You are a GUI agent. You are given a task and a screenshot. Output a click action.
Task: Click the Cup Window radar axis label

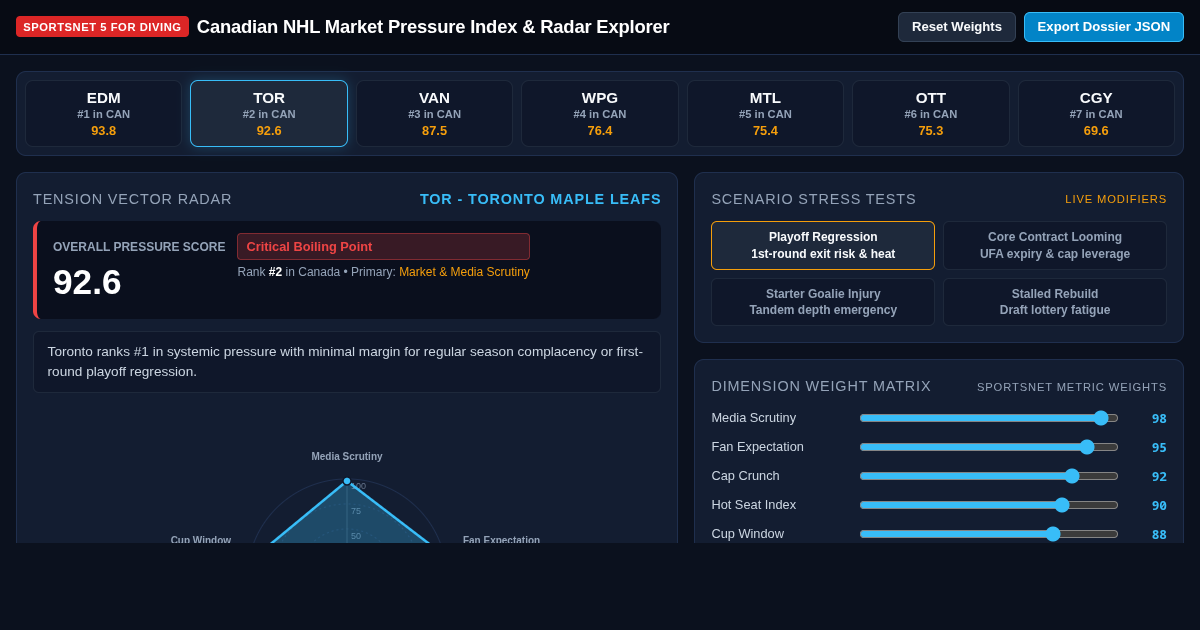(x=201, y=540)
